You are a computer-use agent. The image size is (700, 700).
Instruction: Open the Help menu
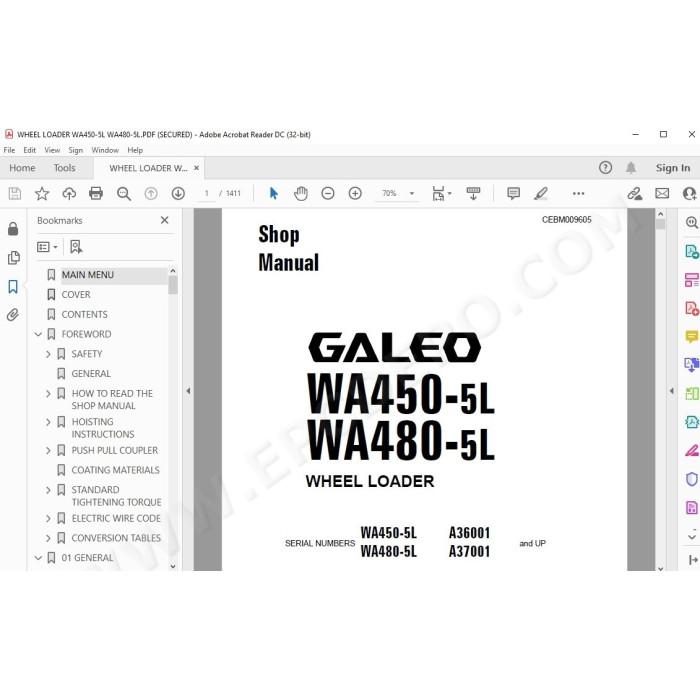[135, 150]
